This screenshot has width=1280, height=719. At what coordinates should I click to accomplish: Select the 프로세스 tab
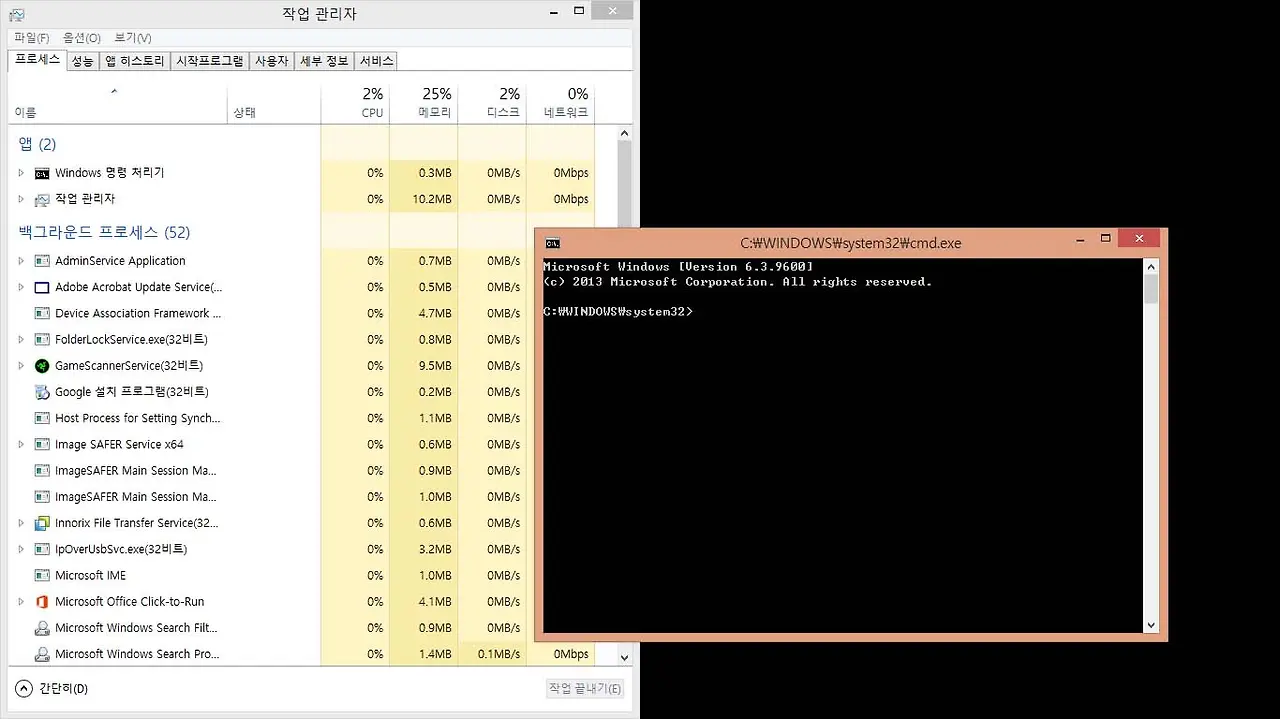point(38,60)
